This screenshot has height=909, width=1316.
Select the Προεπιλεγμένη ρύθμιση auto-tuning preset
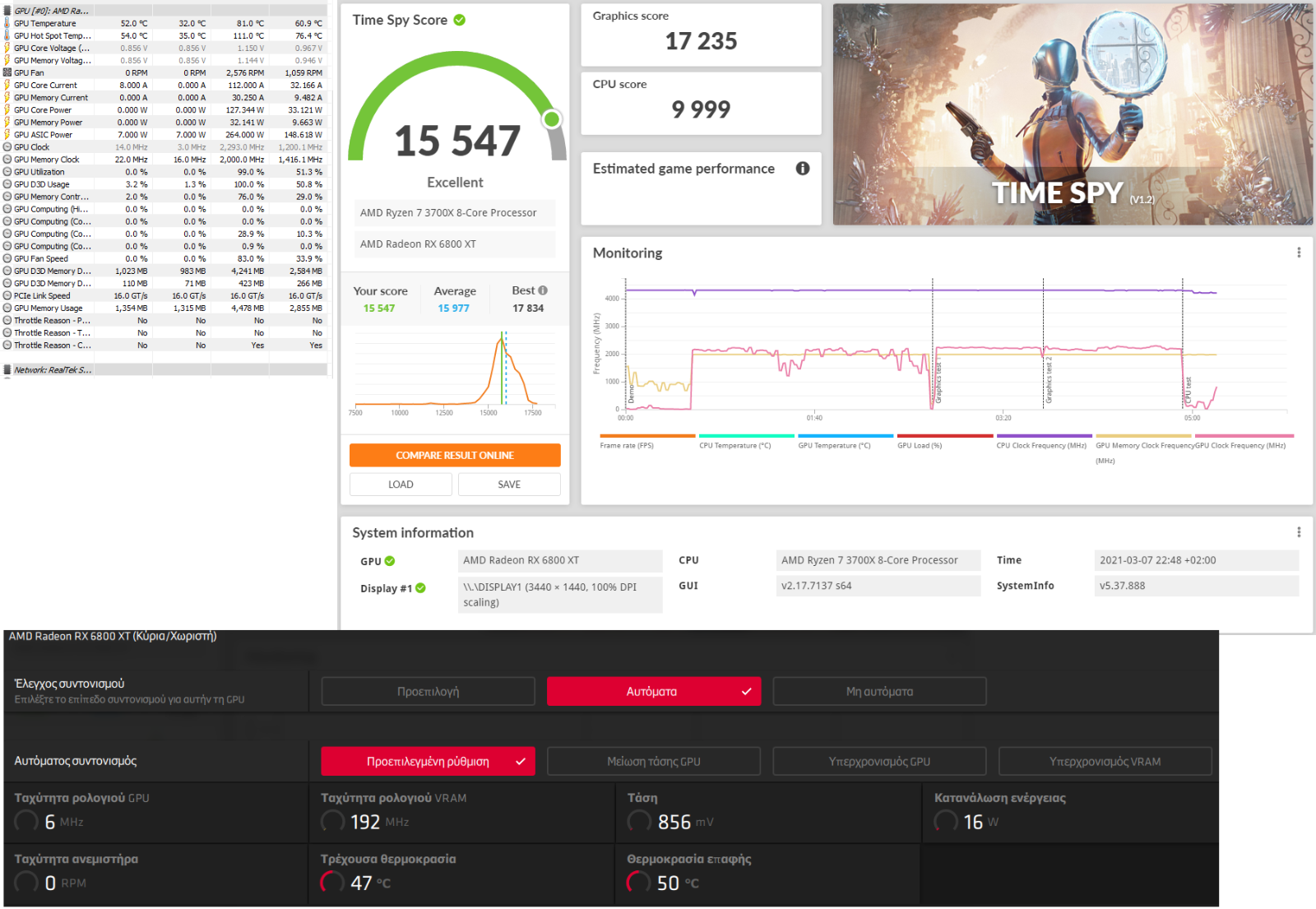pyautogui.click(x=428, y=761)
